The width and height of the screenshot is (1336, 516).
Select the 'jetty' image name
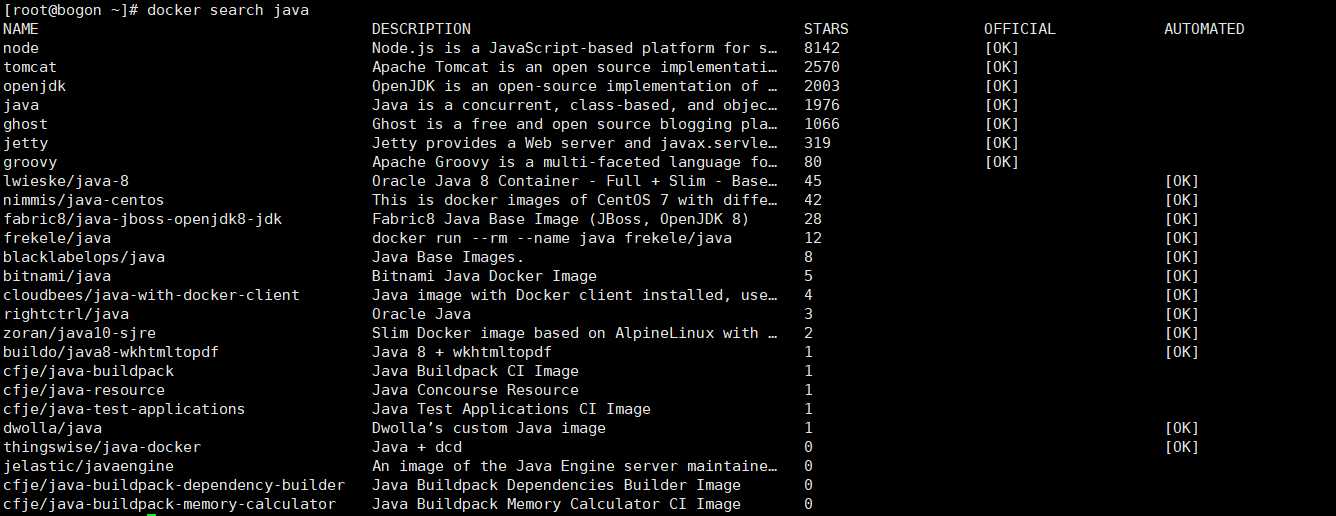25,143
